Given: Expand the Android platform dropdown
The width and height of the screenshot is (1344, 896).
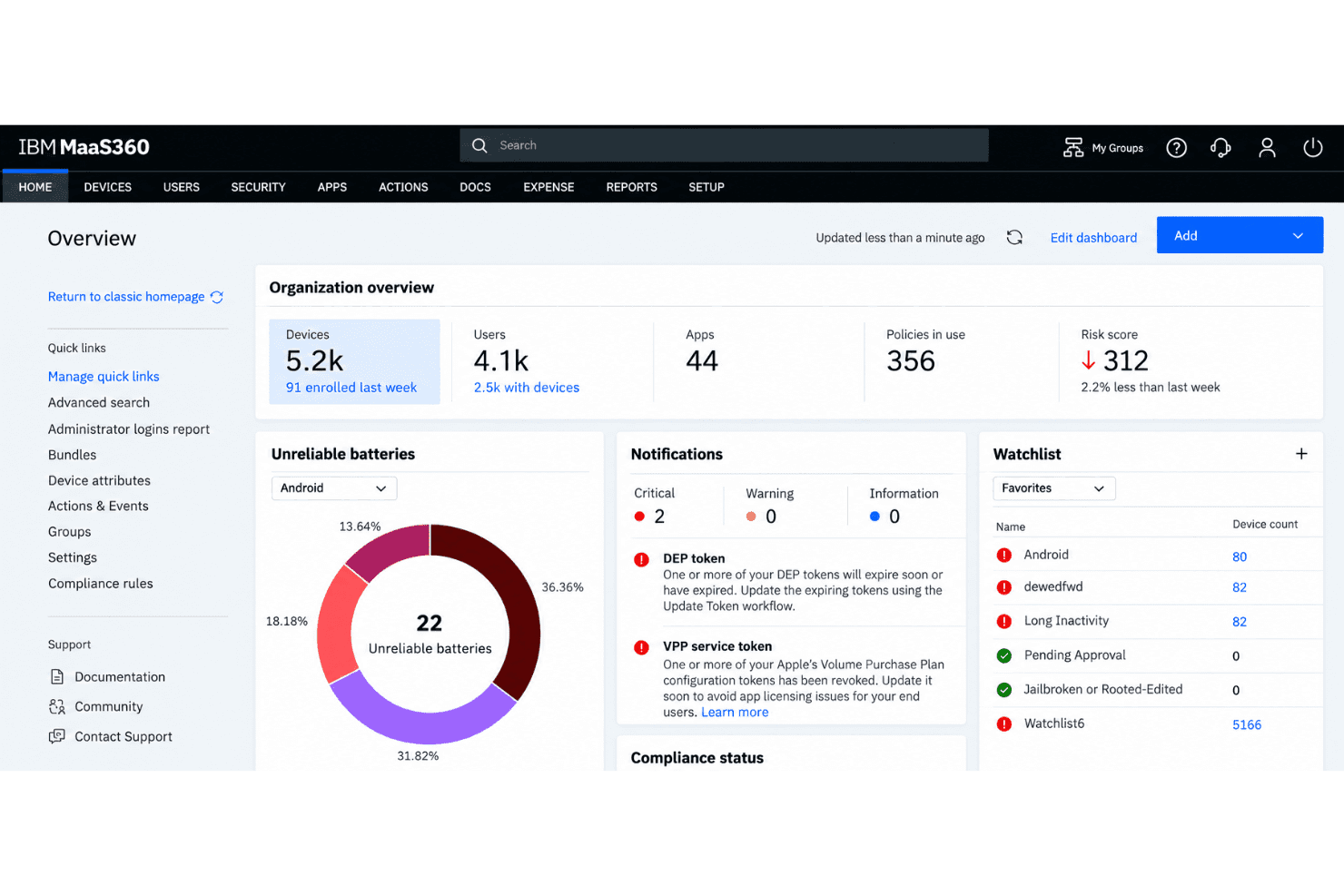Looking at the screenshot, I should [x=334, y=488].
